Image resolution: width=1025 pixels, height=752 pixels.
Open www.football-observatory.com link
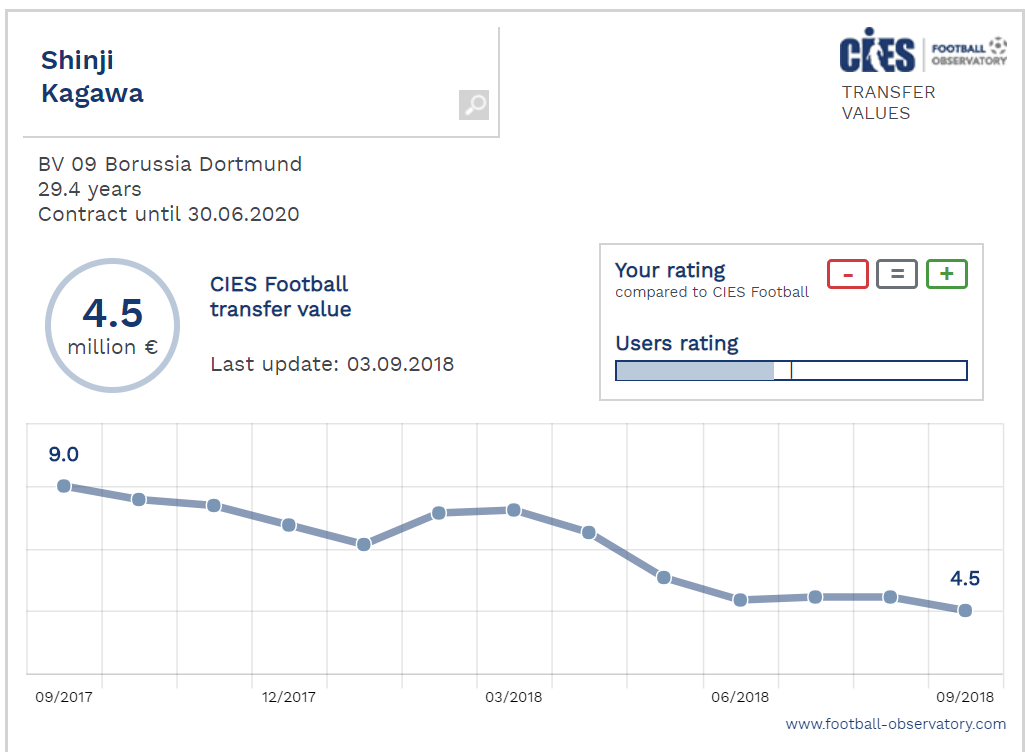[895, 724]
